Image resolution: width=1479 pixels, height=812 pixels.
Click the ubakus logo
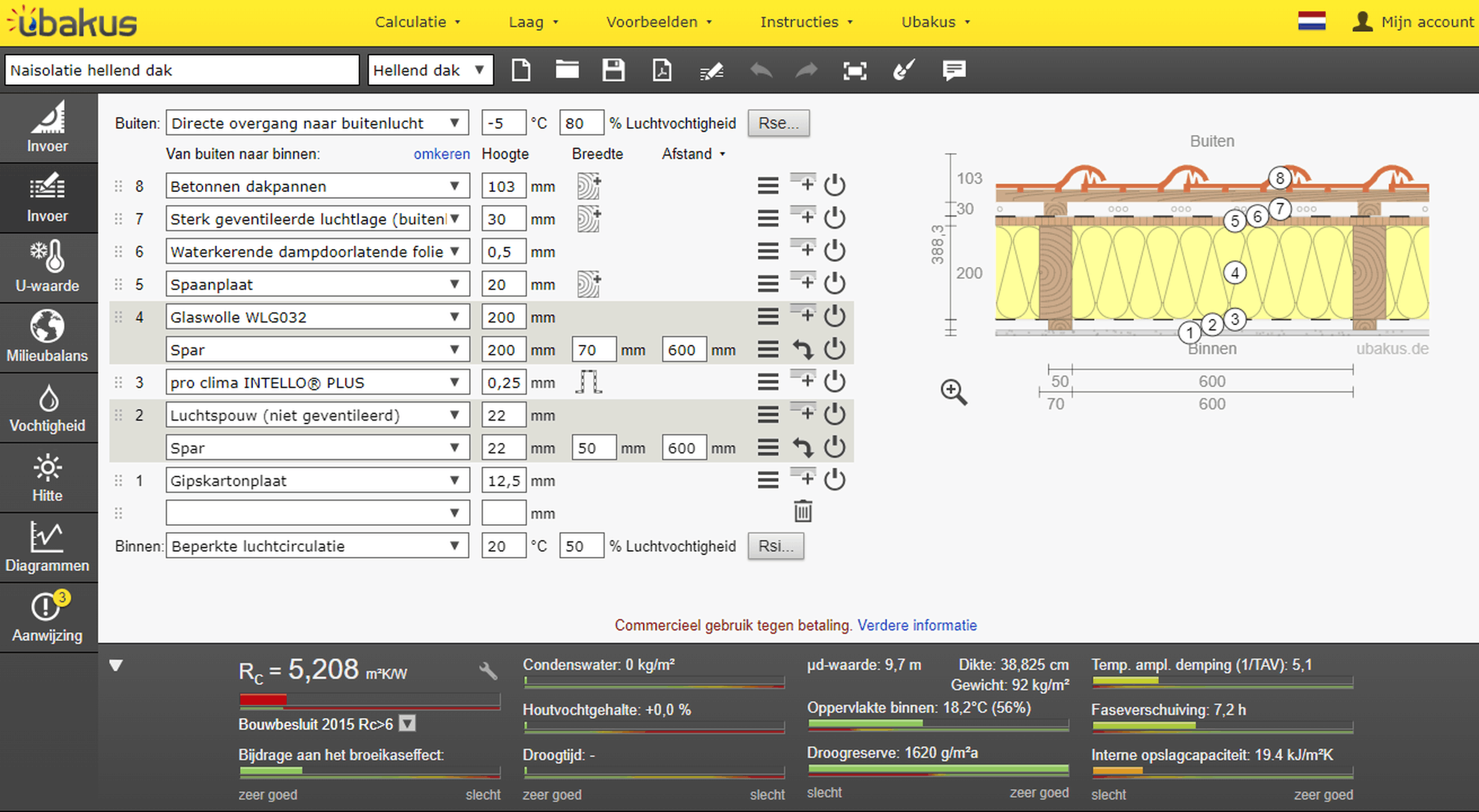tap(71, 22)
